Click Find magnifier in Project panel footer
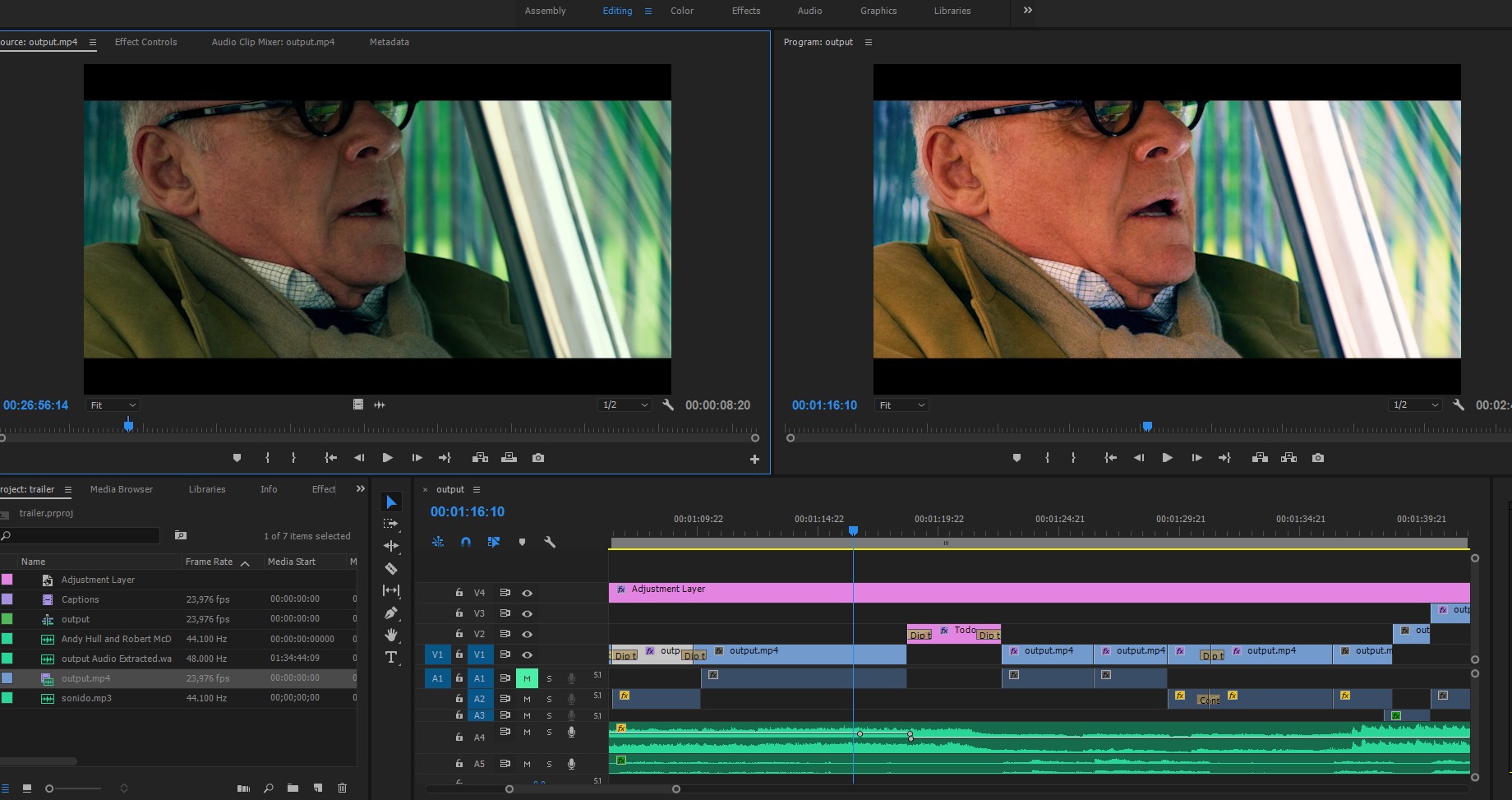Screen dimensions: 1512x800 tap(269, 788)
